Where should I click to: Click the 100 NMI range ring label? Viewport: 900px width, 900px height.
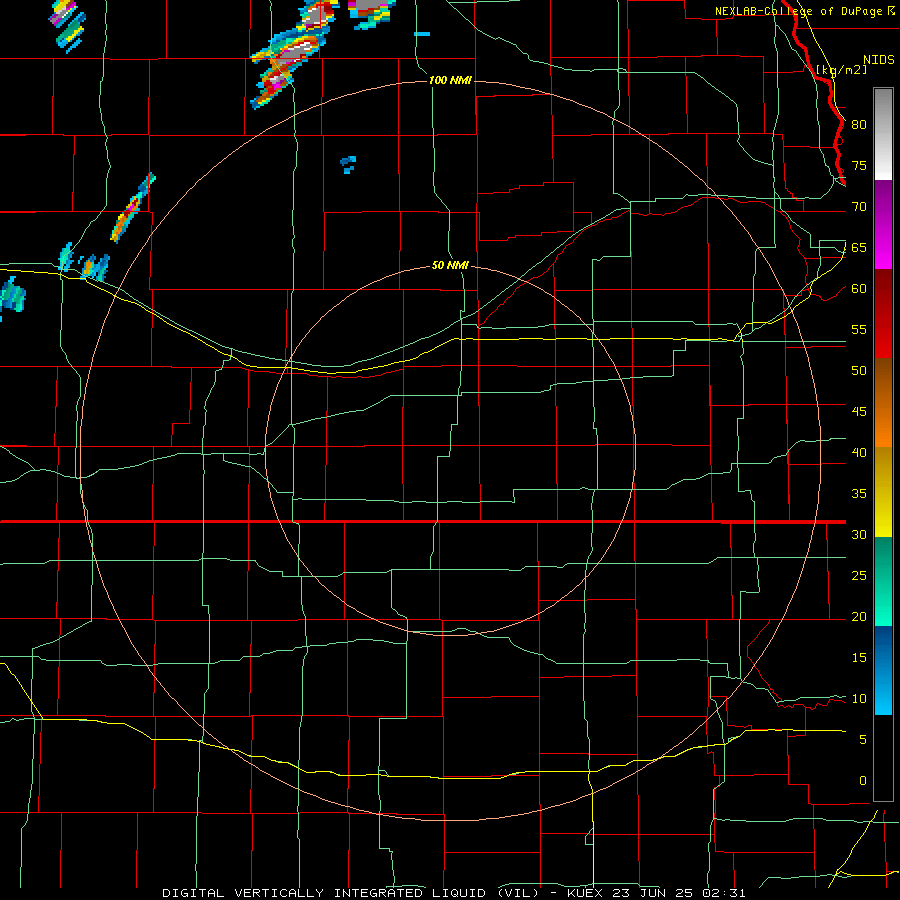(x=451, y=80)
